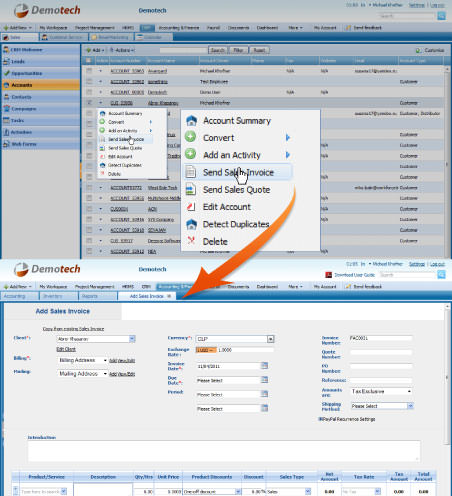
Task: Tick the checkbox for row ACCOUNT_00003
Action: [x=89, y=92]
